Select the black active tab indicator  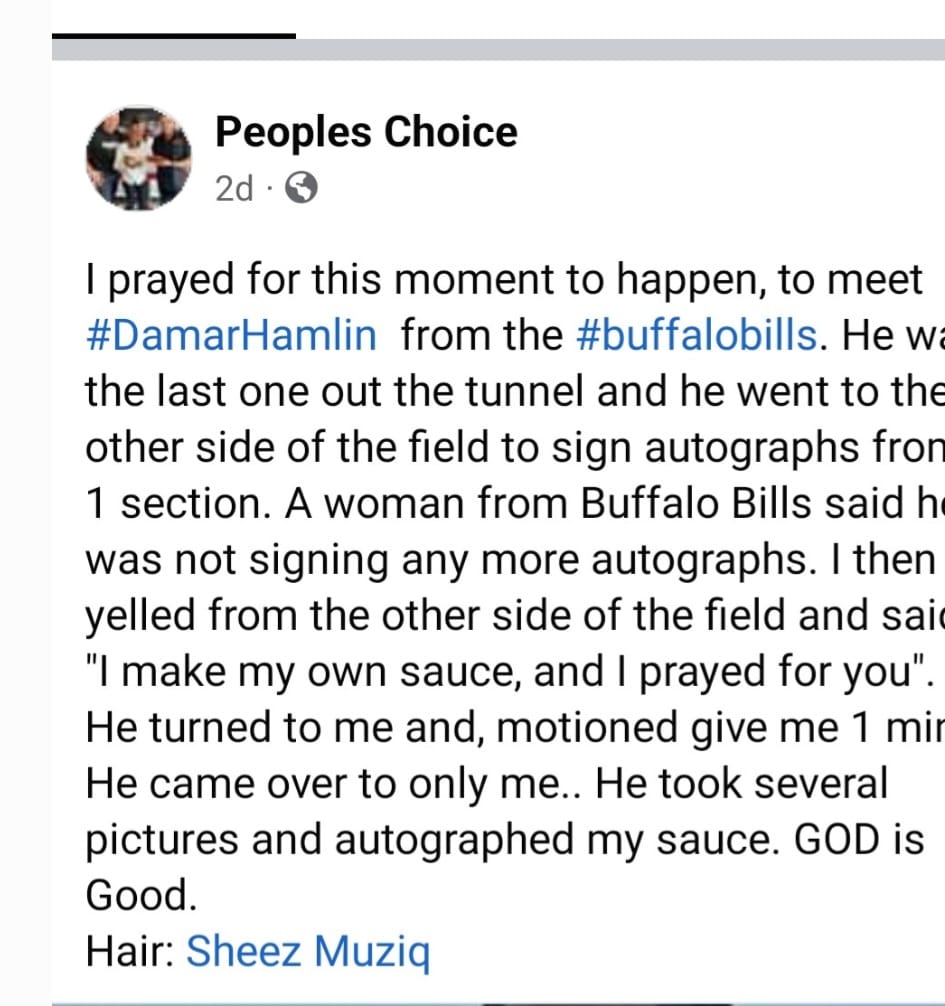[174, 36]
